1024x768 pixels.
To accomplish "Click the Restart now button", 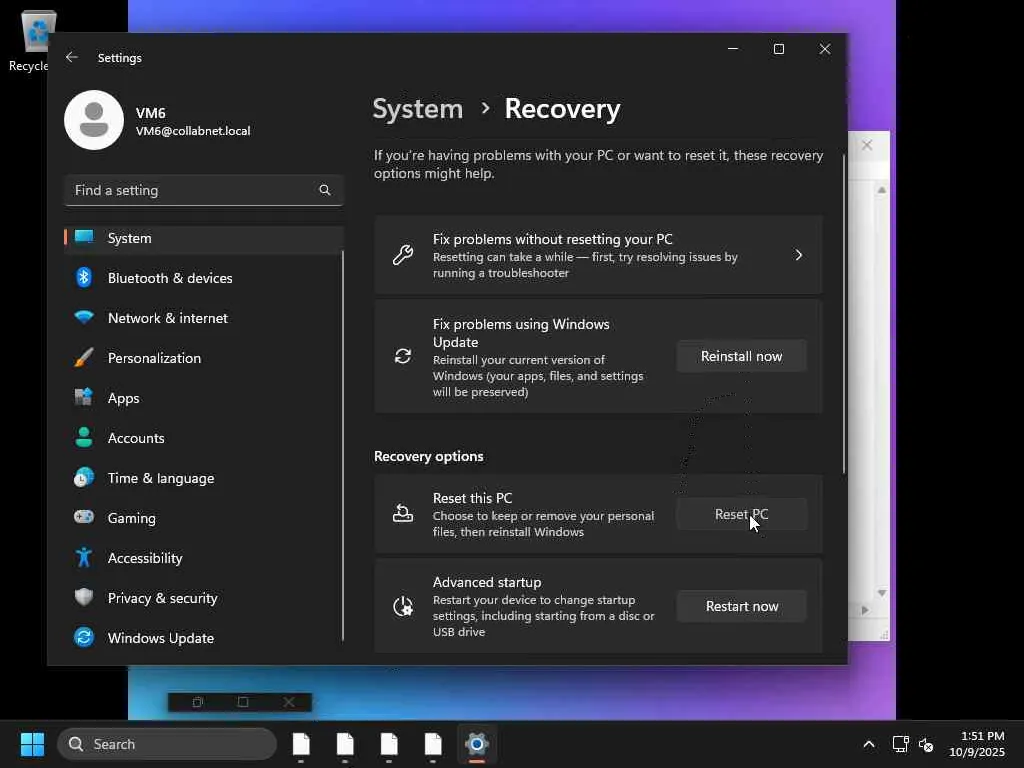I will point(741,606).
